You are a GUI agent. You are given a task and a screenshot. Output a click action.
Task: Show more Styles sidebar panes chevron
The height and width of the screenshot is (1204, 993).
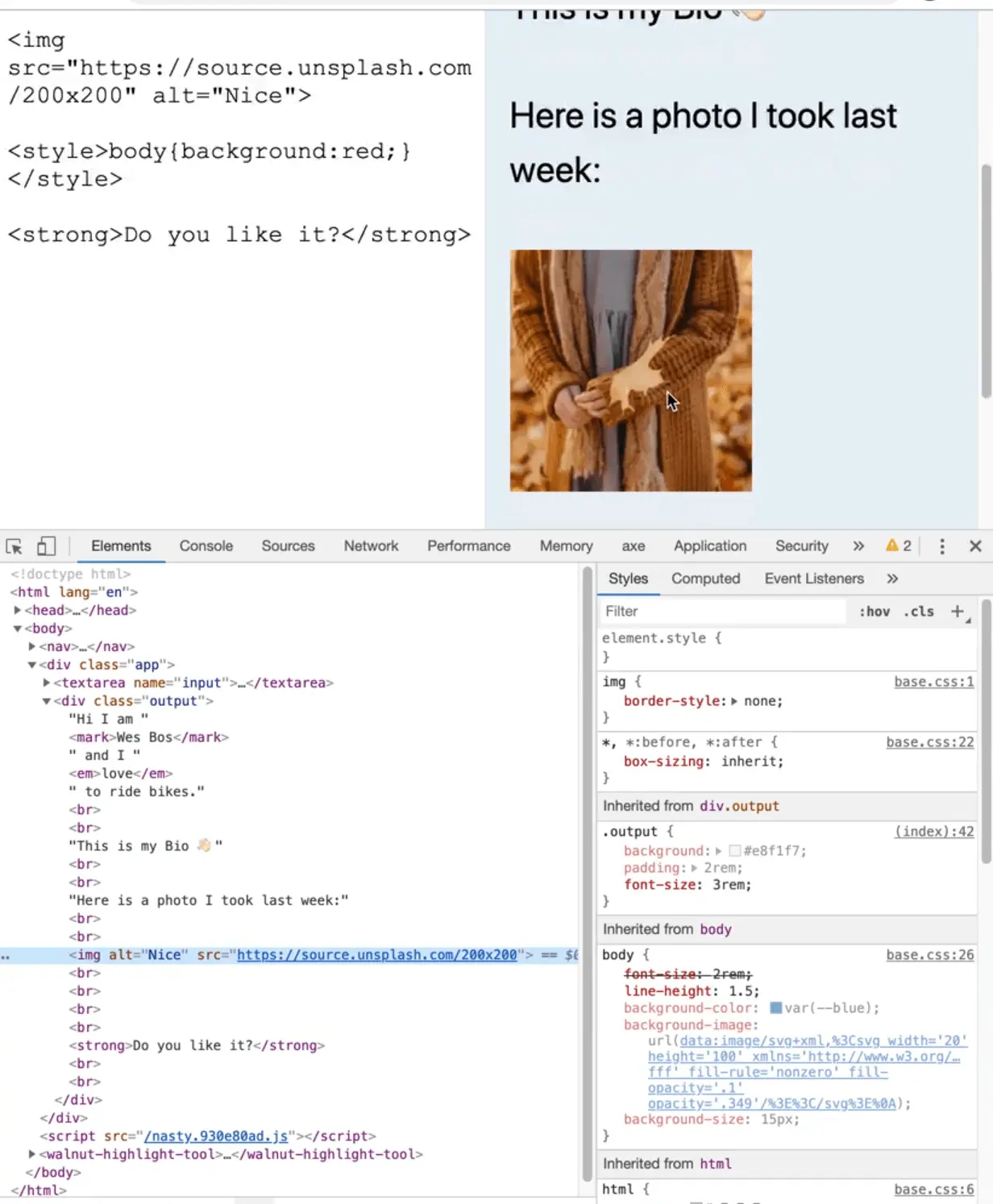click(892, 579)
